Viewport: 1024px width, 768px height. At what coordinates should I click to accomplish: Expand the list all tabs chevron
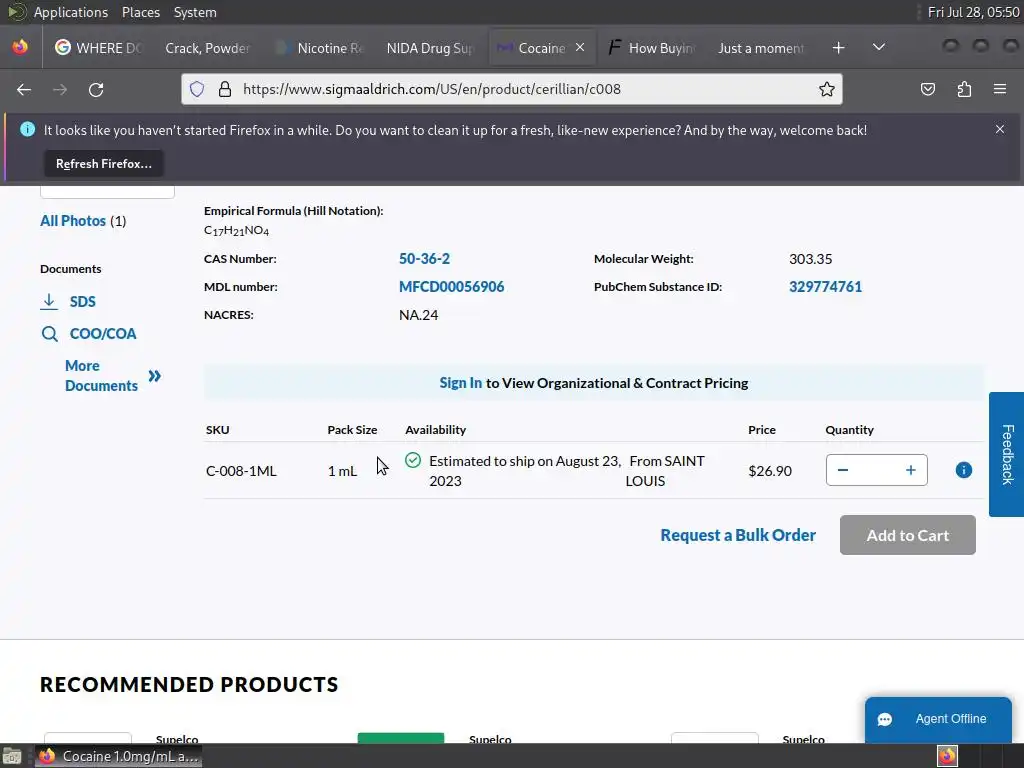(x=879, y=48)
